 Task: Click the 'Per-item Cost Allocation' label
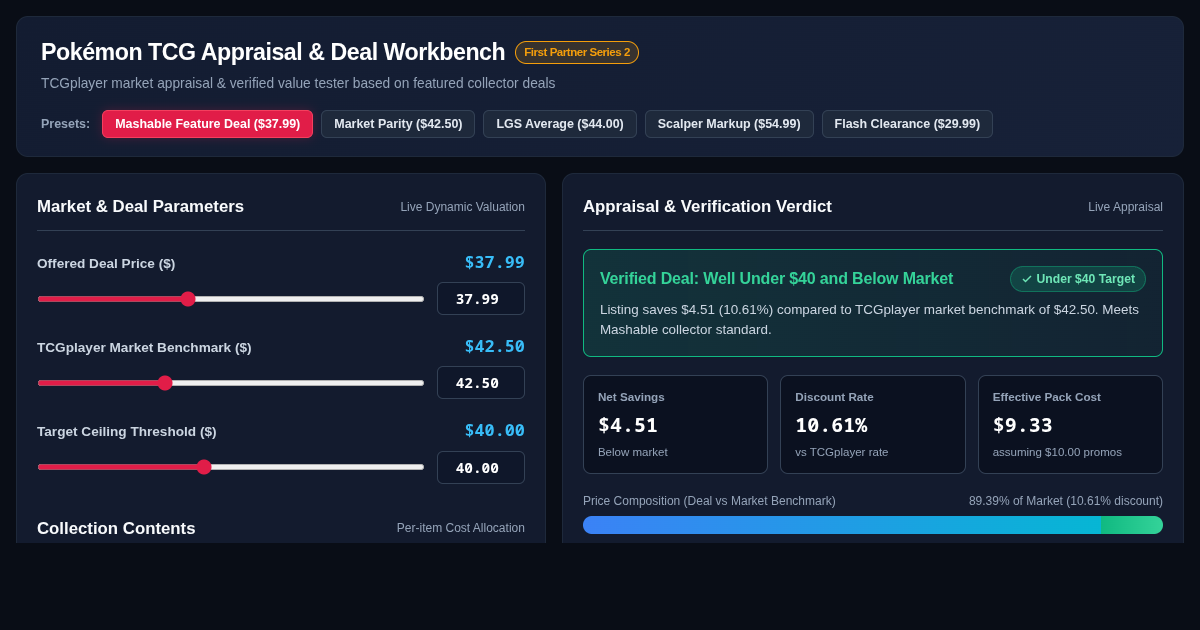pos(461,528)
